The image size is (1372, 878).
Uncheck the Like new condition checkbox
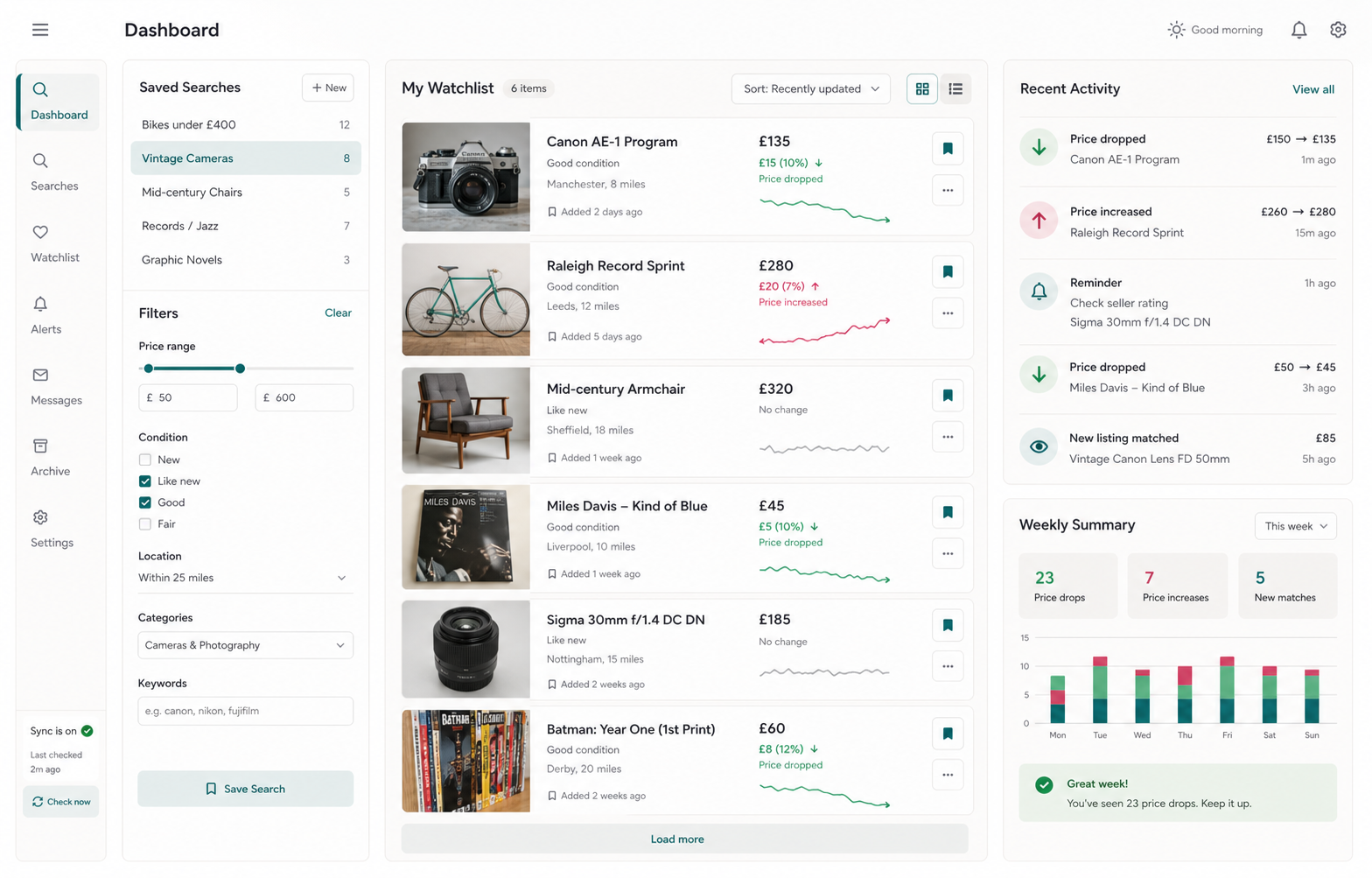145,481
